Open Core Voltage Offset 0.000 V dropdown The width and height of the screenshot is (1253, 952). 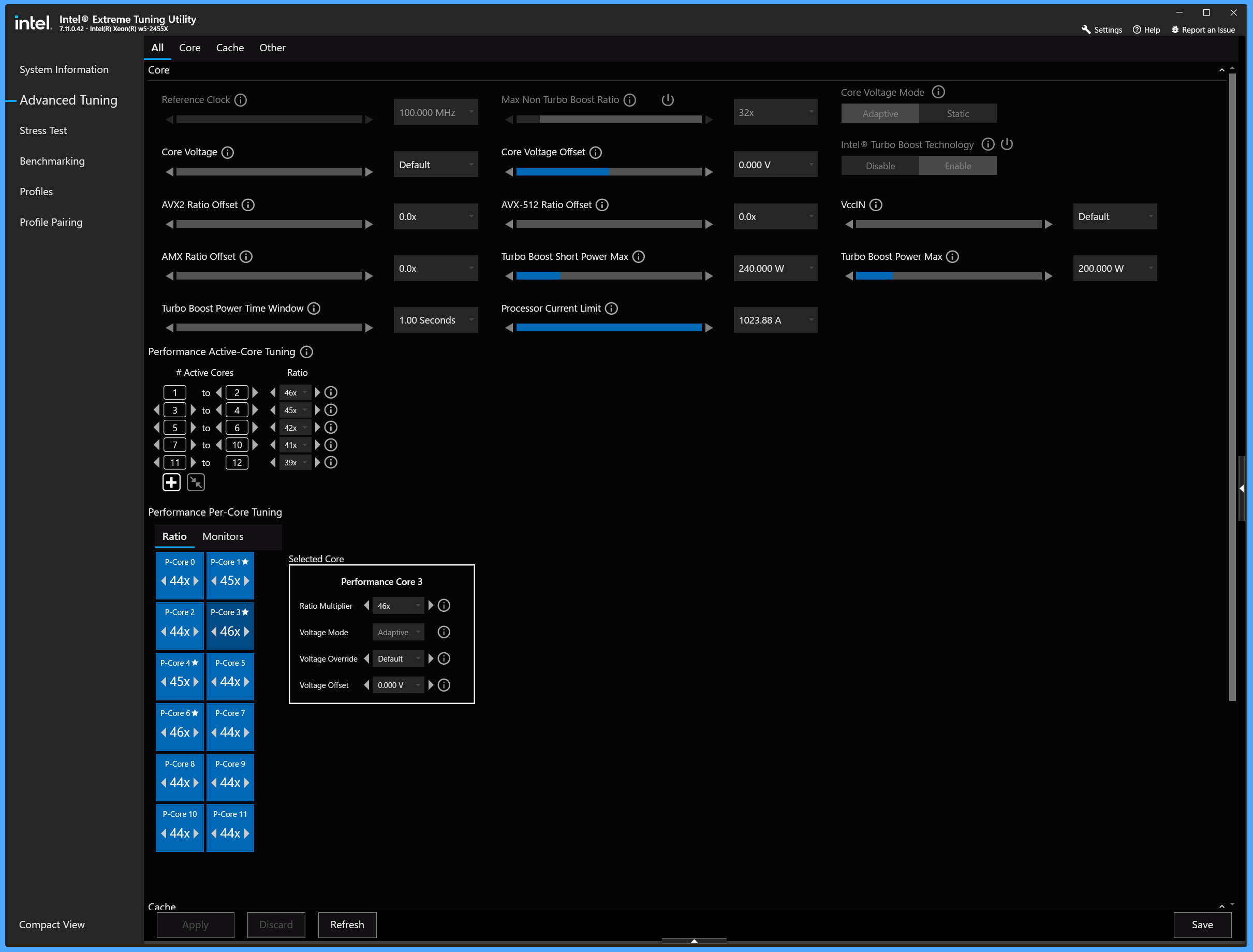click(x=775, y=164)
